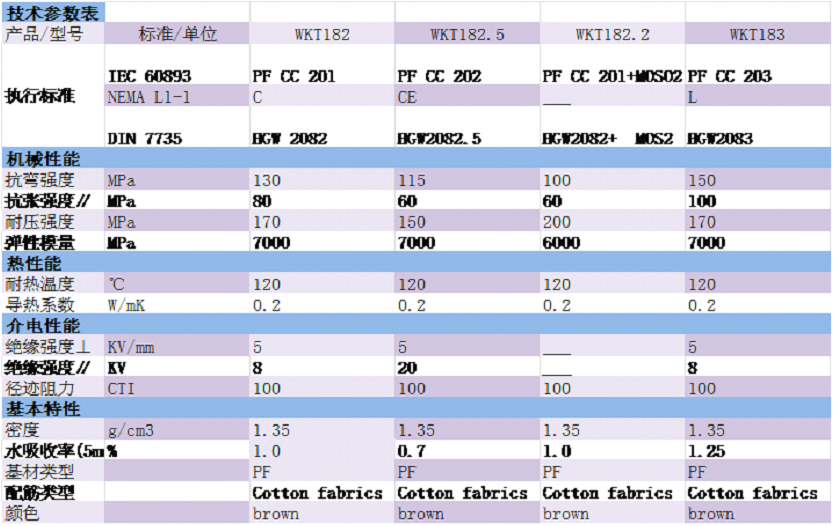
Task: Click the 1.25 water absorption value
Action: 706,451
